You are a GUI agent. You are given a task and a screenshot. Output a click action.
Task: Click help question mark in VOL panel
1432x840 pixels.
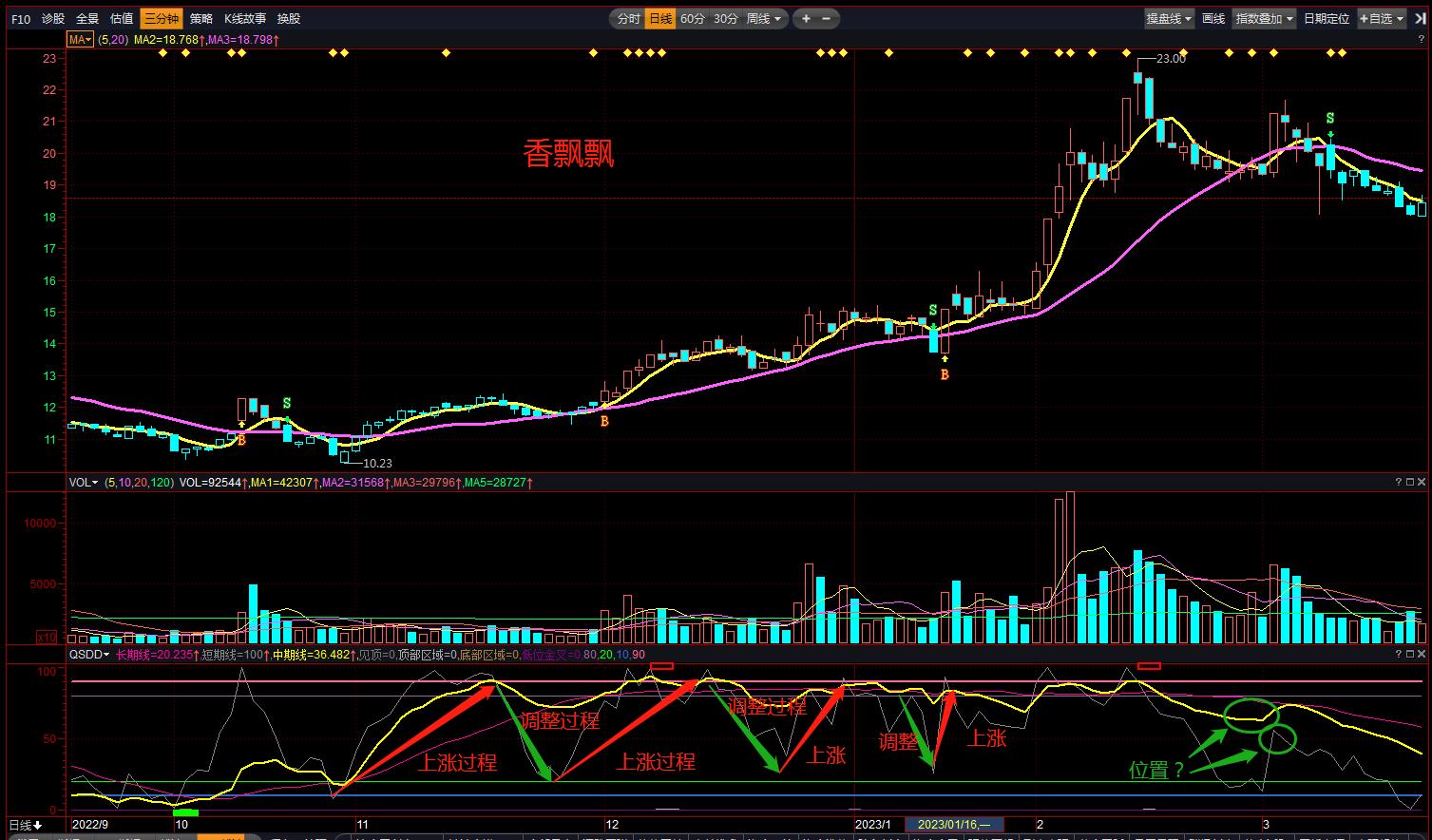coord(1398,483)
